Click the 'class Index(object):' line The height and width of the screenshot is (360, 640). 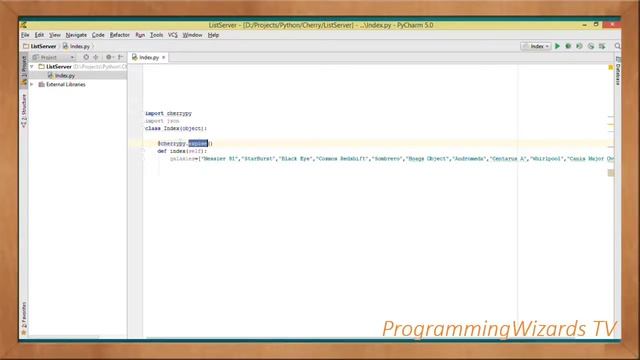176,128
